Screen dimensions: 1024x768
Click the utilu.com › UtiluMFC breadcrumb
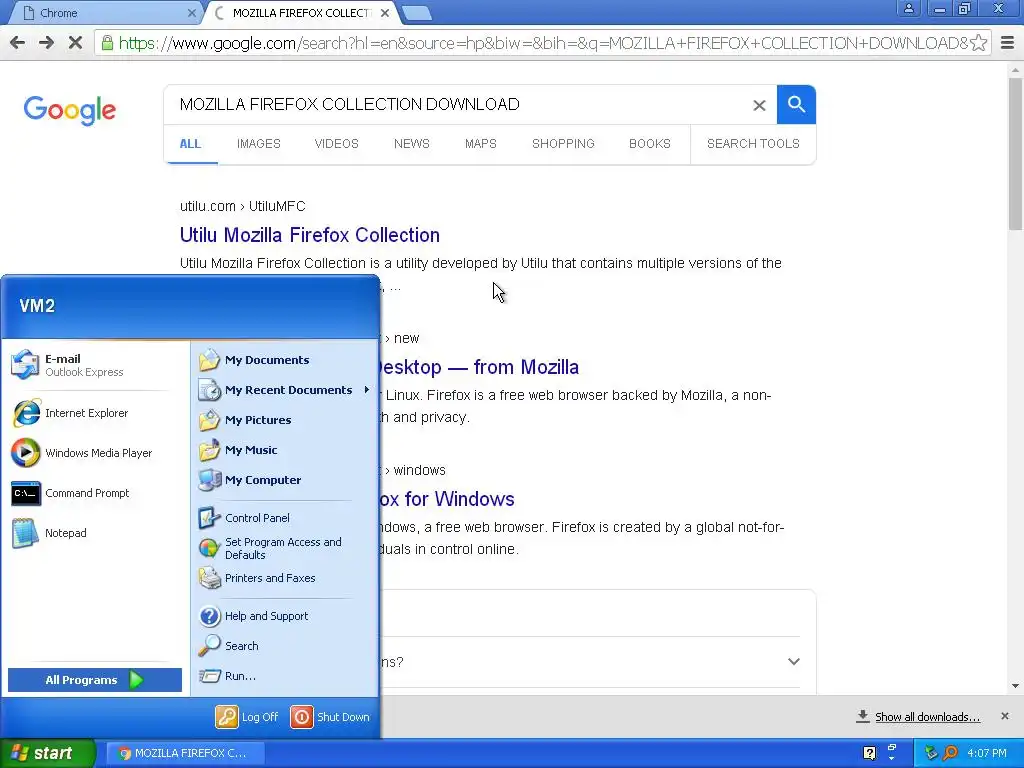(x=242, y=206)
